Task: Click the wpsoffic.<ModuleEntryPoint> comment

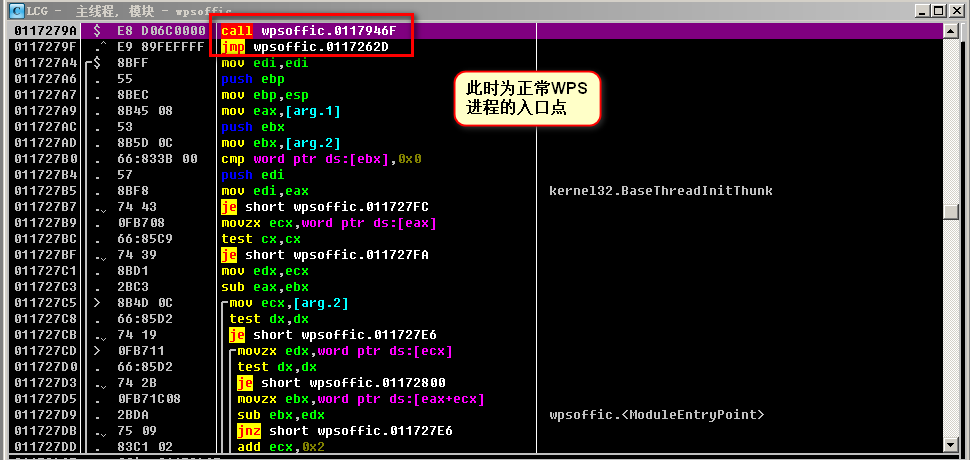Action: pos(656,415)
